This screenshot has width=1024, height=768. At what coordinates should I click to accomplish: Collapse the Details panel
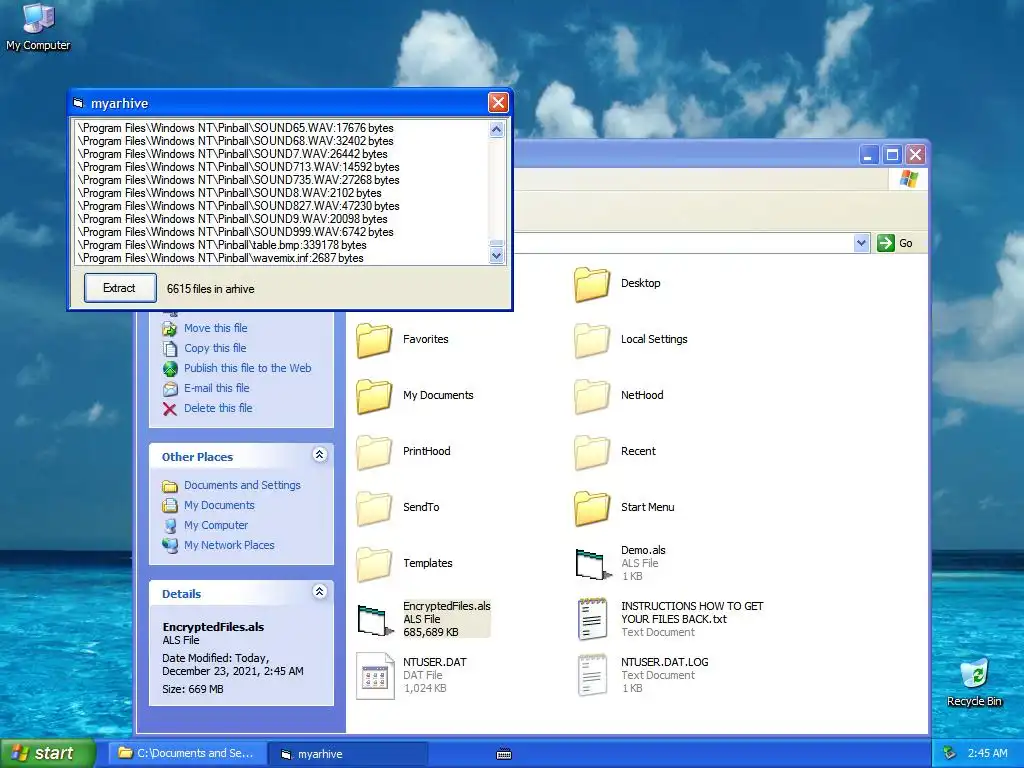[319, 592]
